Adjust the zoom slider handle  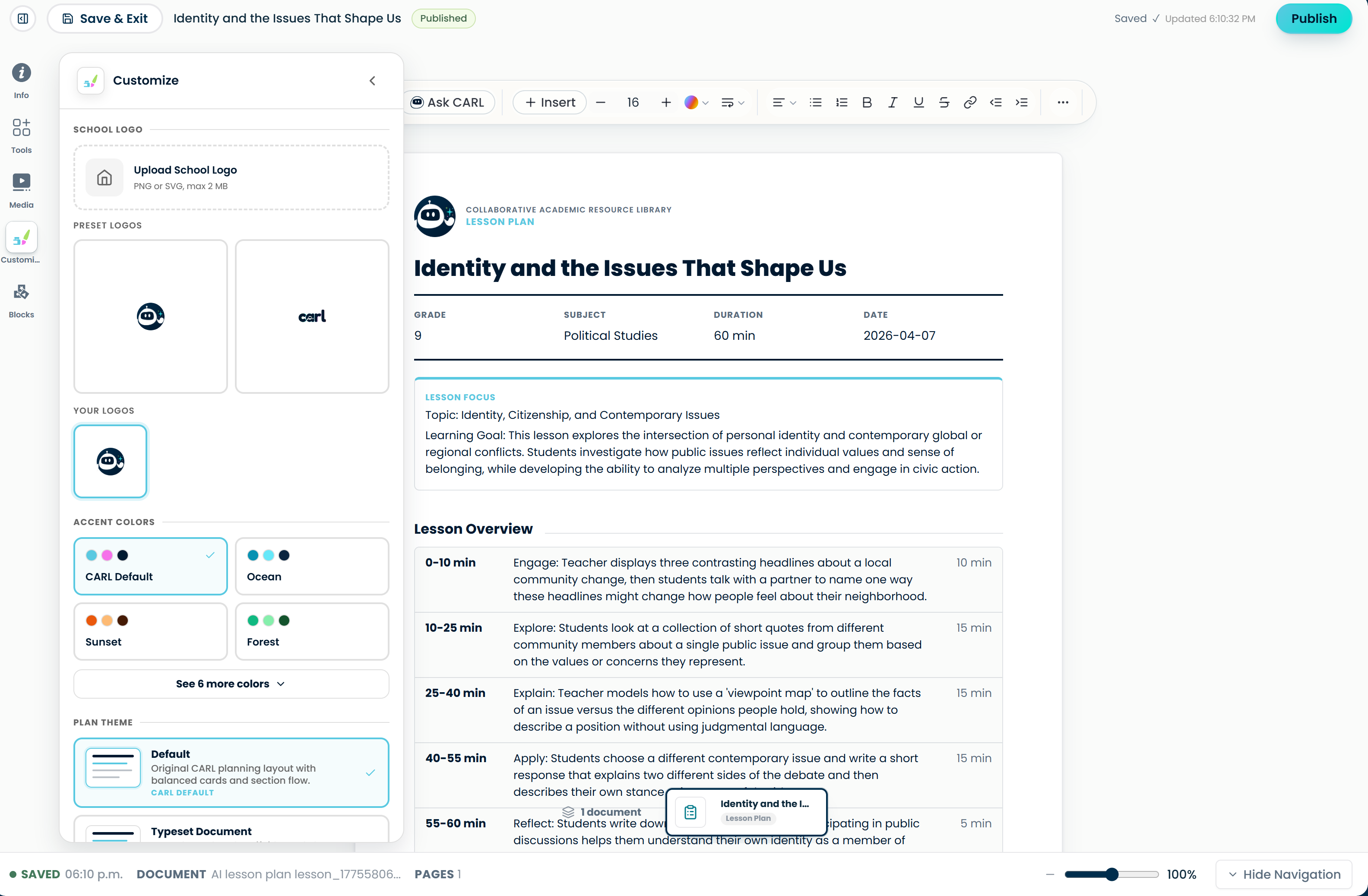pos(1112,874)
